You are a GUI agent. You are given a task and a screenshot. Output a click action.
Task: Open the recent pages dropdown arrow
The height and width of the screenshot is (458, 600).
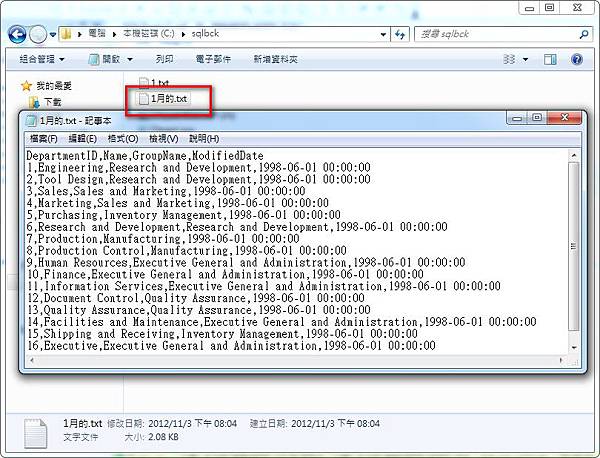tap(53, 35)
